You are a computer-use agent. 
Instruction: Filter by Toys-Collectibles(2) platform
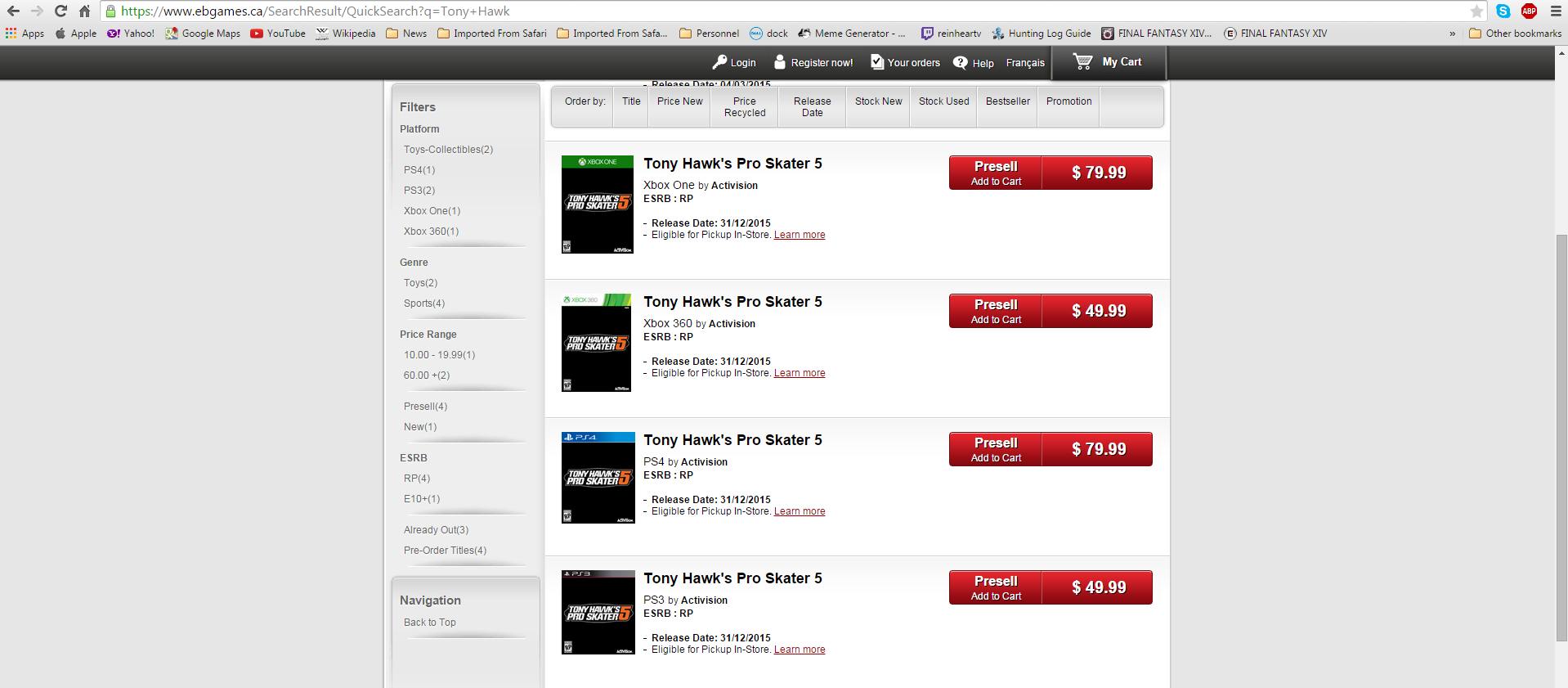(x=448, y=150)
